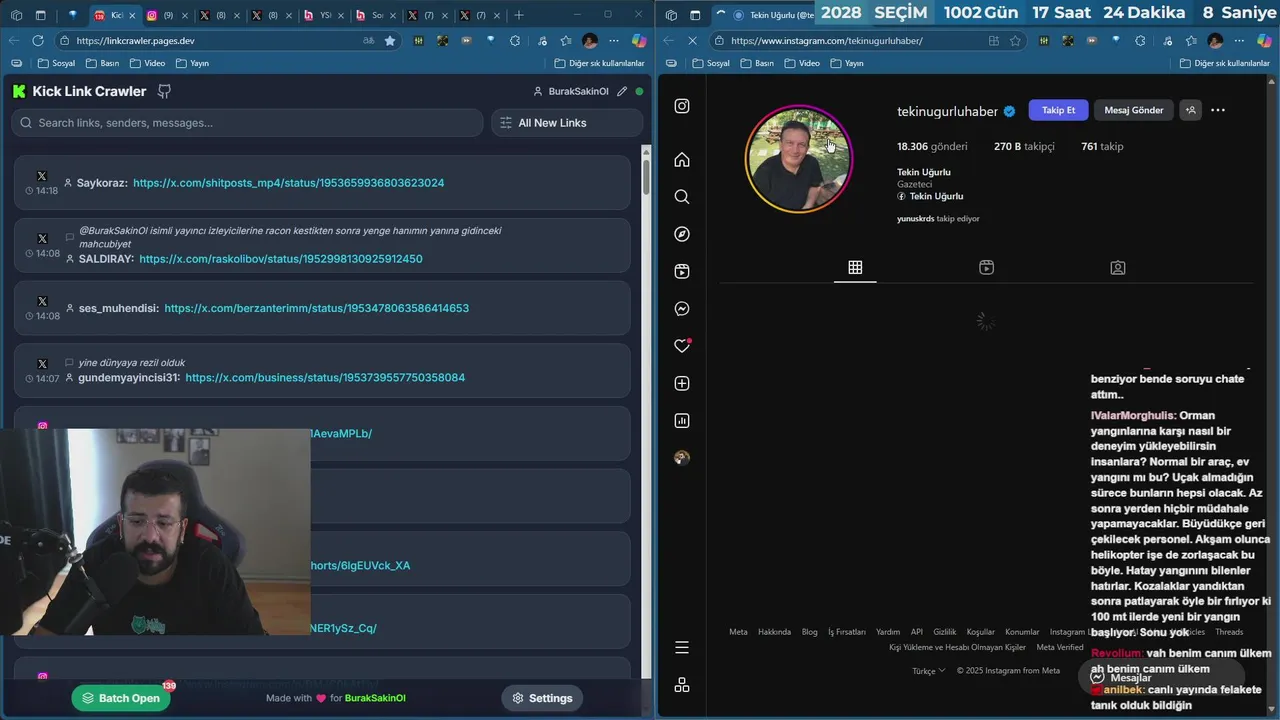Image resolution: width=1280 pixels, height=720 pixels.
Task: Open Instagram Explore compass icon
Action: point(682,234)
